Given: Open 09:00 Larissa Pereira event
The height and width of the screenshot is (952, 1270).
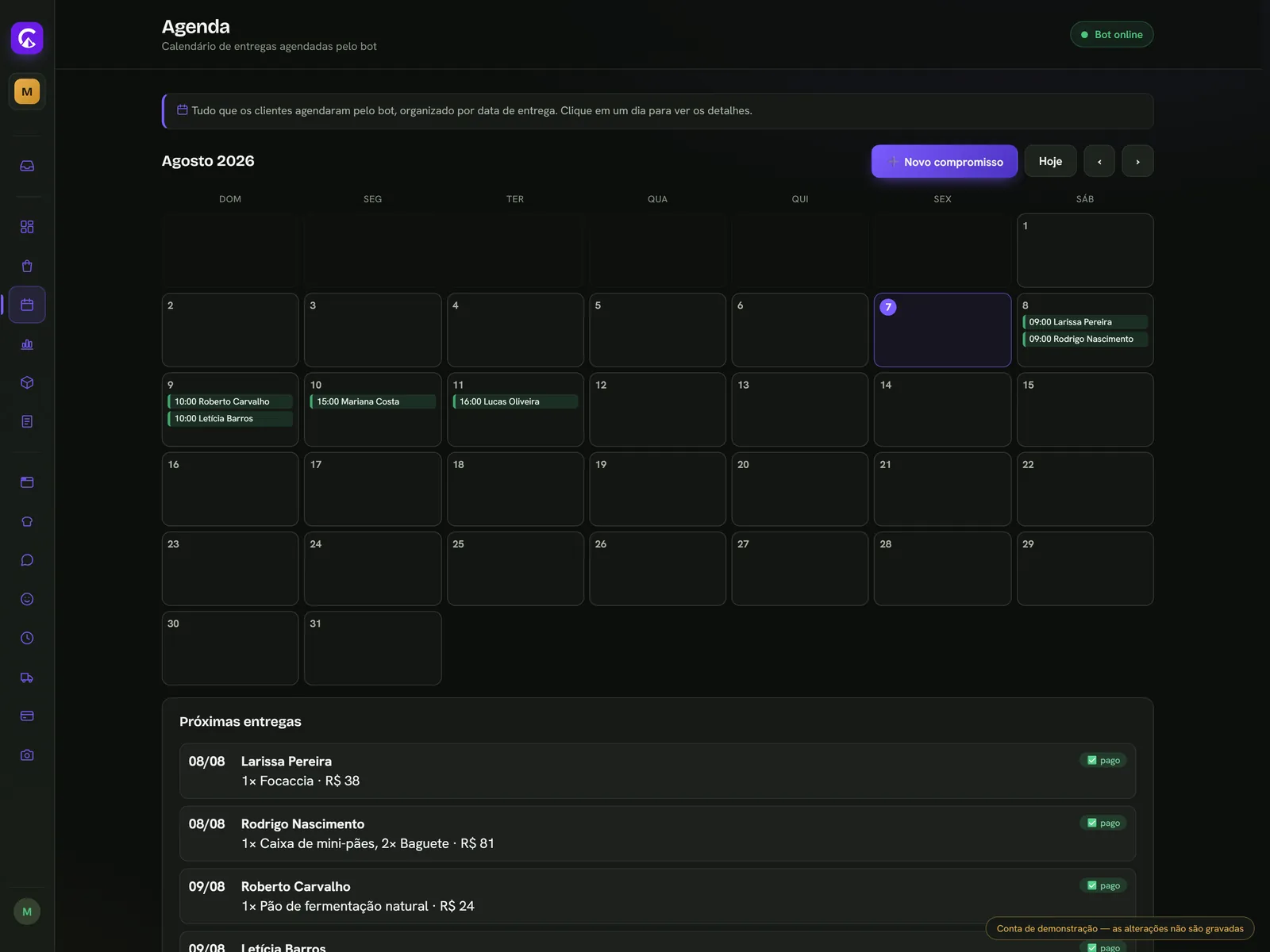Looking at the screenshot, I should [1085, 322].
